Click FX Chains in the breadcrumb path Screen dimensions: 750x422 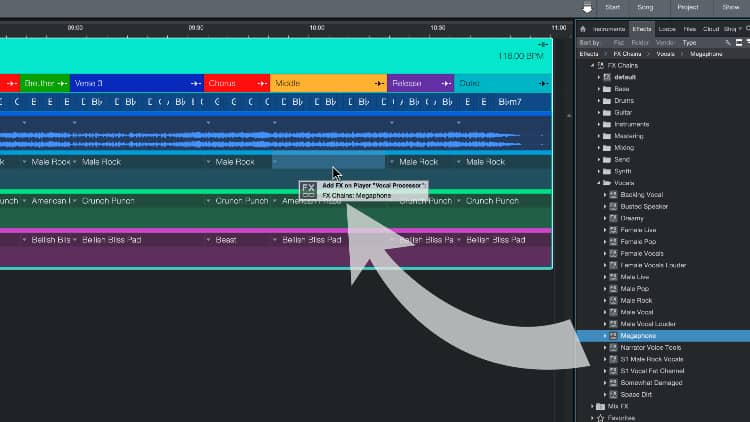(627, 54)
